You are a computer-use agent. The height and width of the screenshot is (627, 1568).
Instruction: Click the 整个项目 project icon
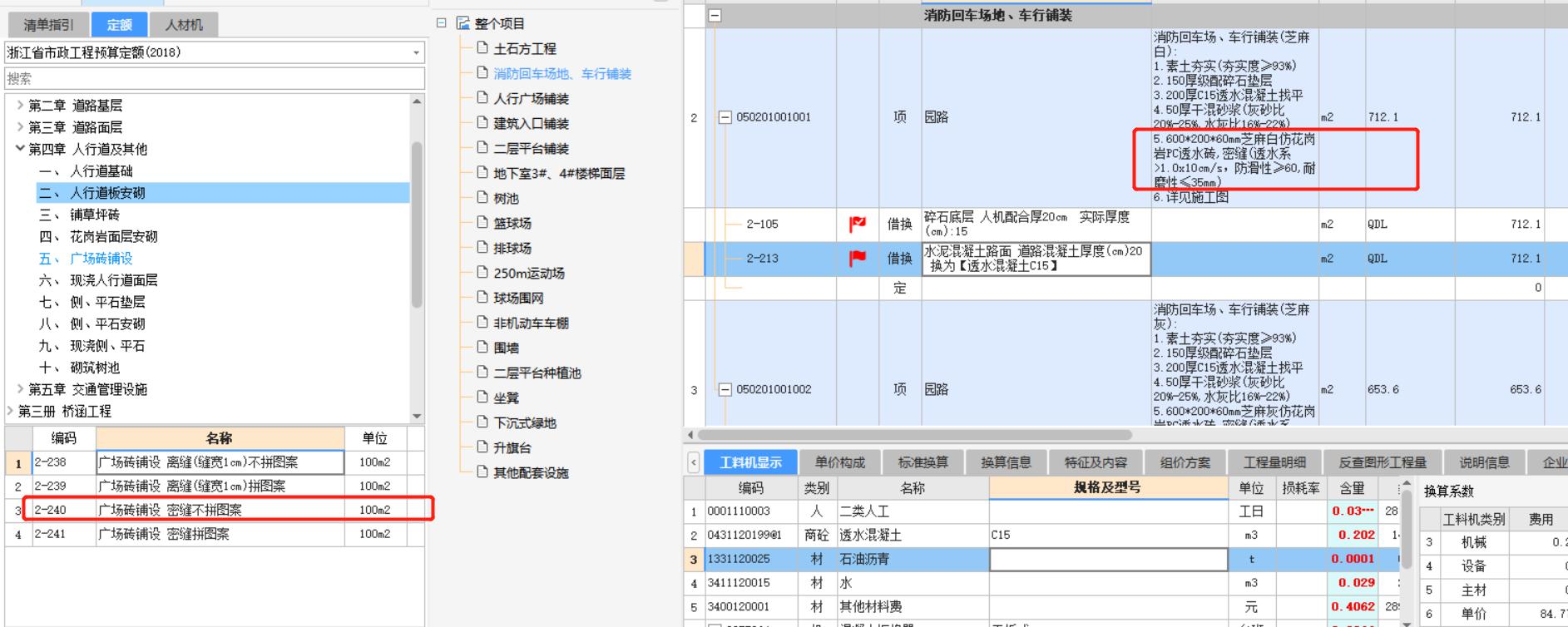click(x=463, y=23)
